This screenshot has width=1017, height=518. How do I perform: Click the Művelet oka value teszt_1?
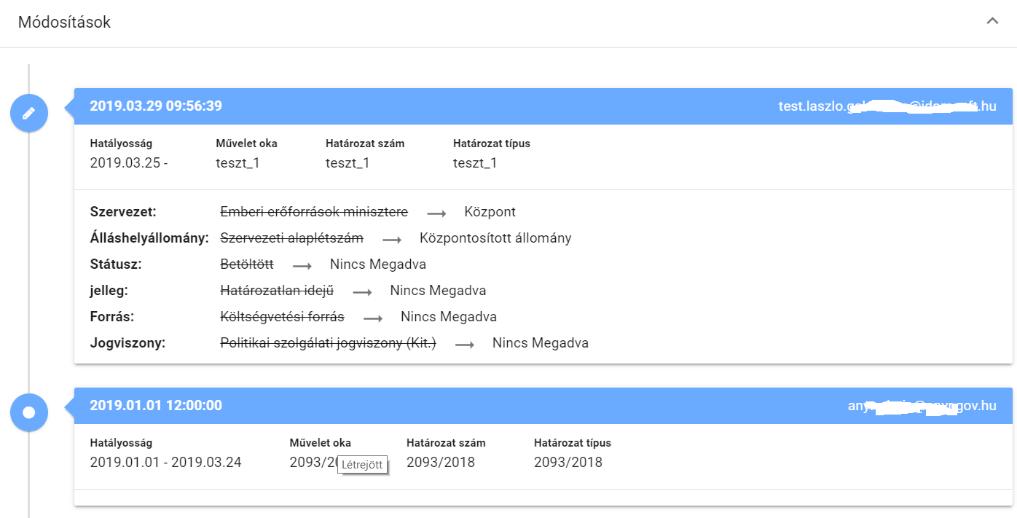237,163
